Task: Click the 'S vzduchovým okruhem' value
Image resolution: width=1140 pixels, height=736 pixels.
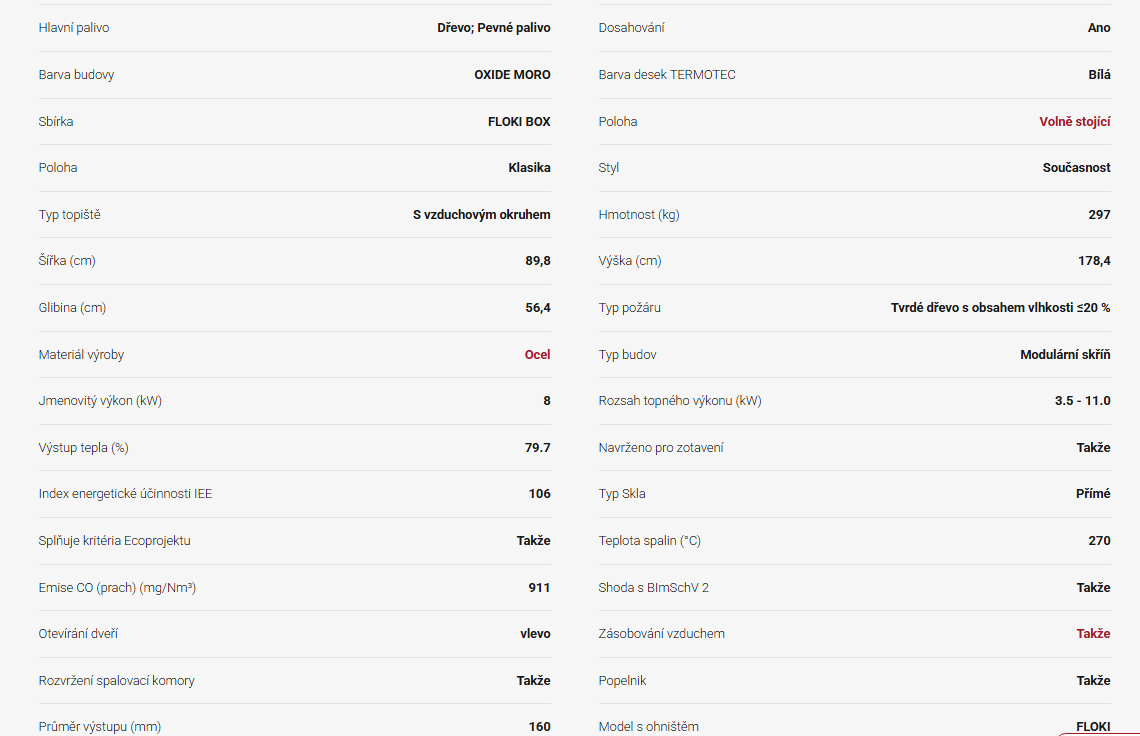Action: [x=481, y=214]
